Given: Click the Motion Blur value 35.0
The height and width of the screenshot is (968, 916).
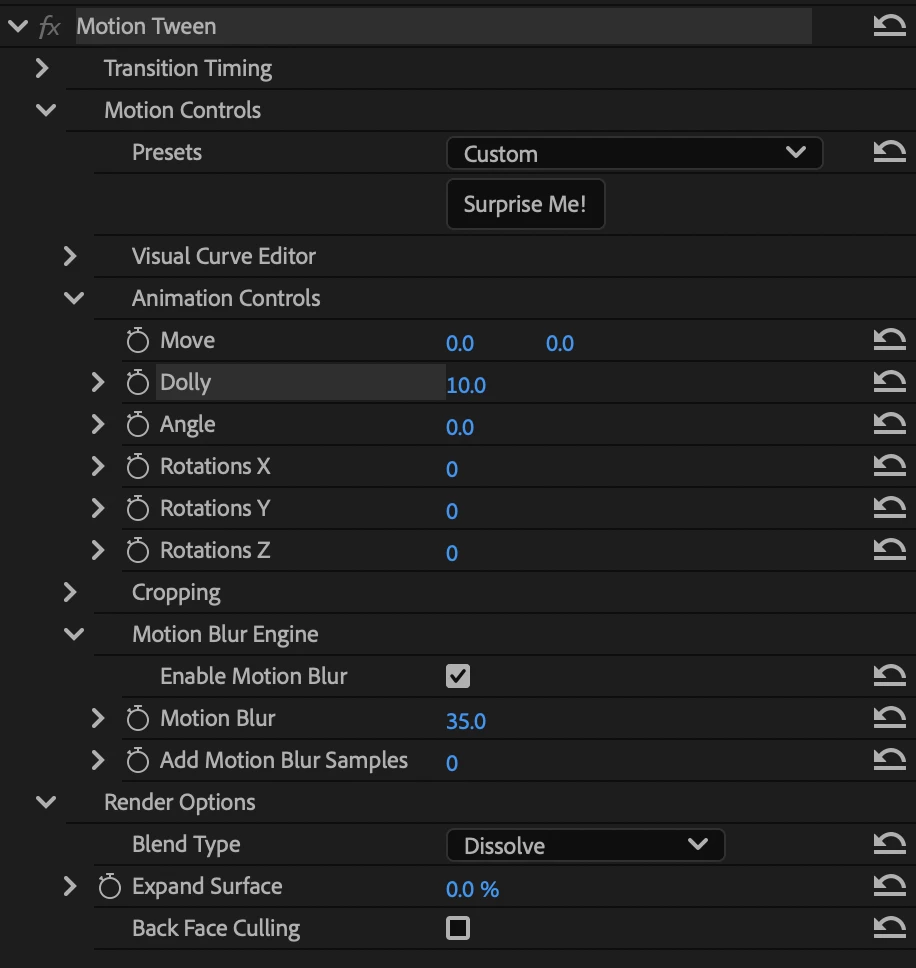Looking at the screenshot, I should (466, 721).
